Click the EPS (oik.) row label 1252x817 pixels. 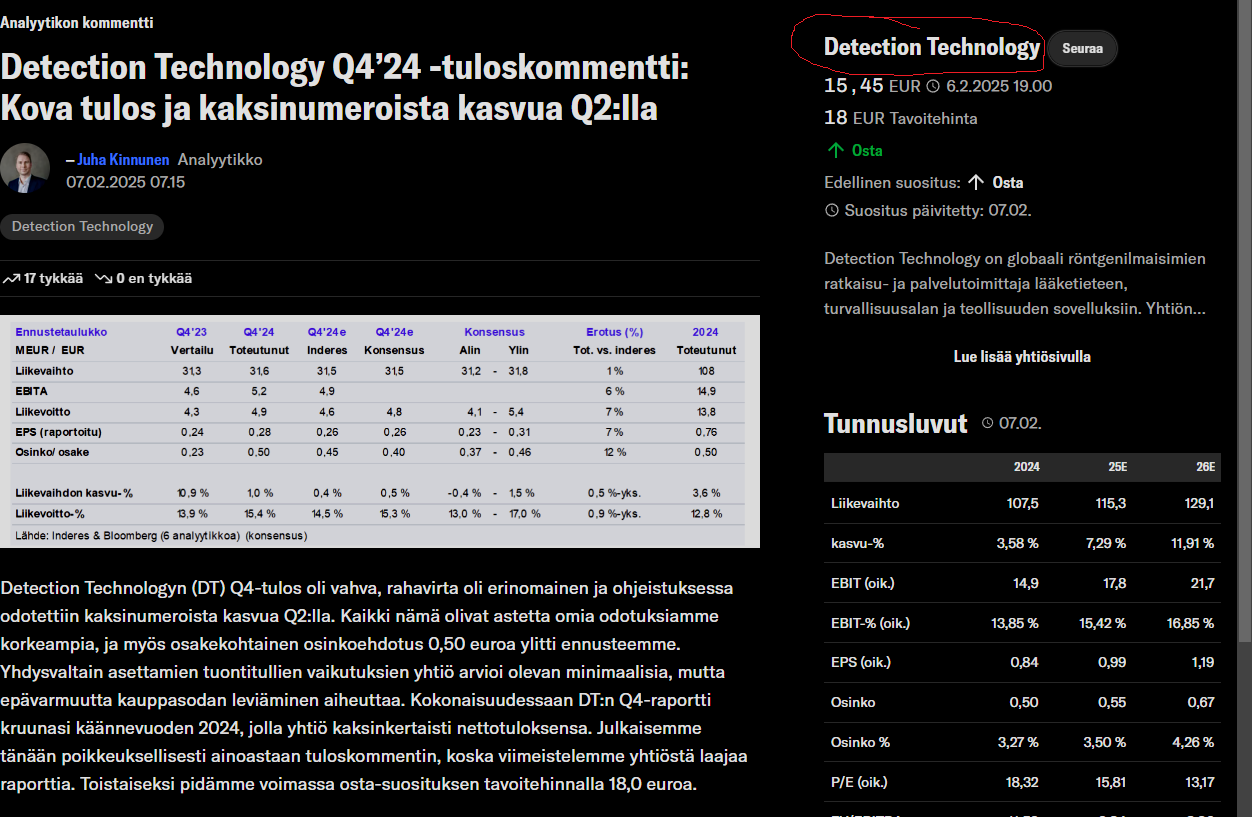861,662
